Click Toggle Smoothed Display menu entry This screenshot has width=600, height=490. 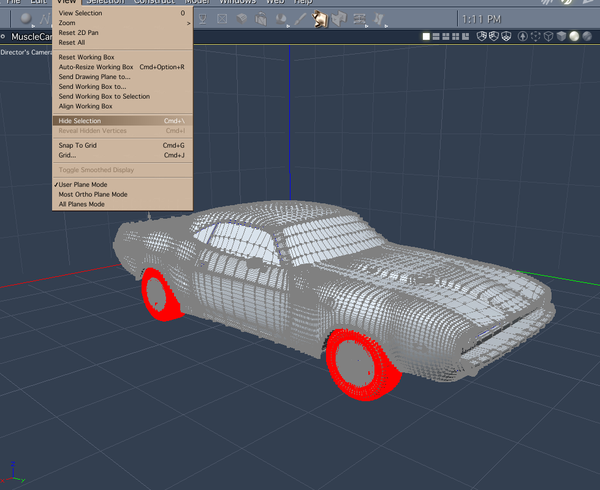[x=122, y=170]
